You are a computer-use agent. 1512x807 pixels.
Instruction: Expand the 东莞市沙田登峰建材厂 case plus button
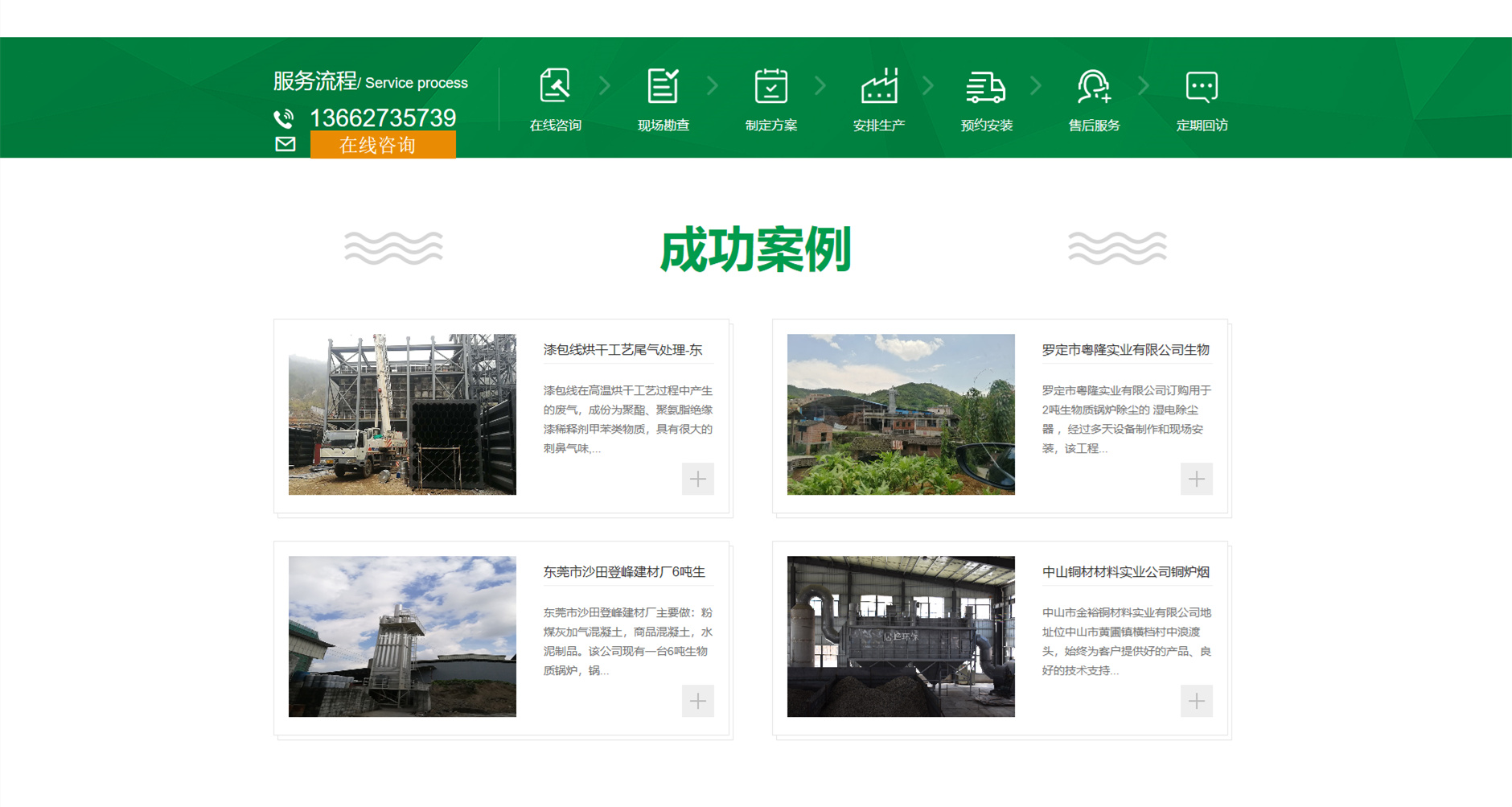click(x=697, y=701)
